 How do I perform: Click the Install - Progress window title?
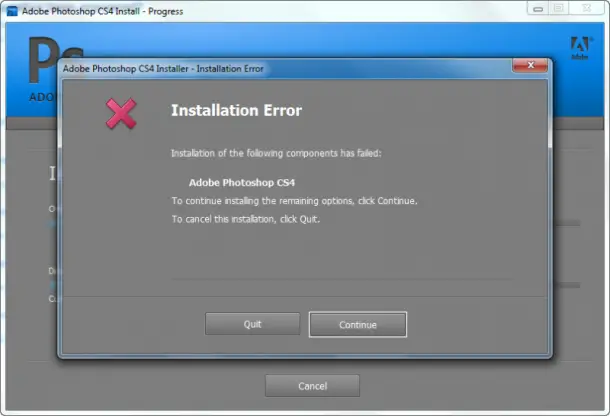[102, 11]
